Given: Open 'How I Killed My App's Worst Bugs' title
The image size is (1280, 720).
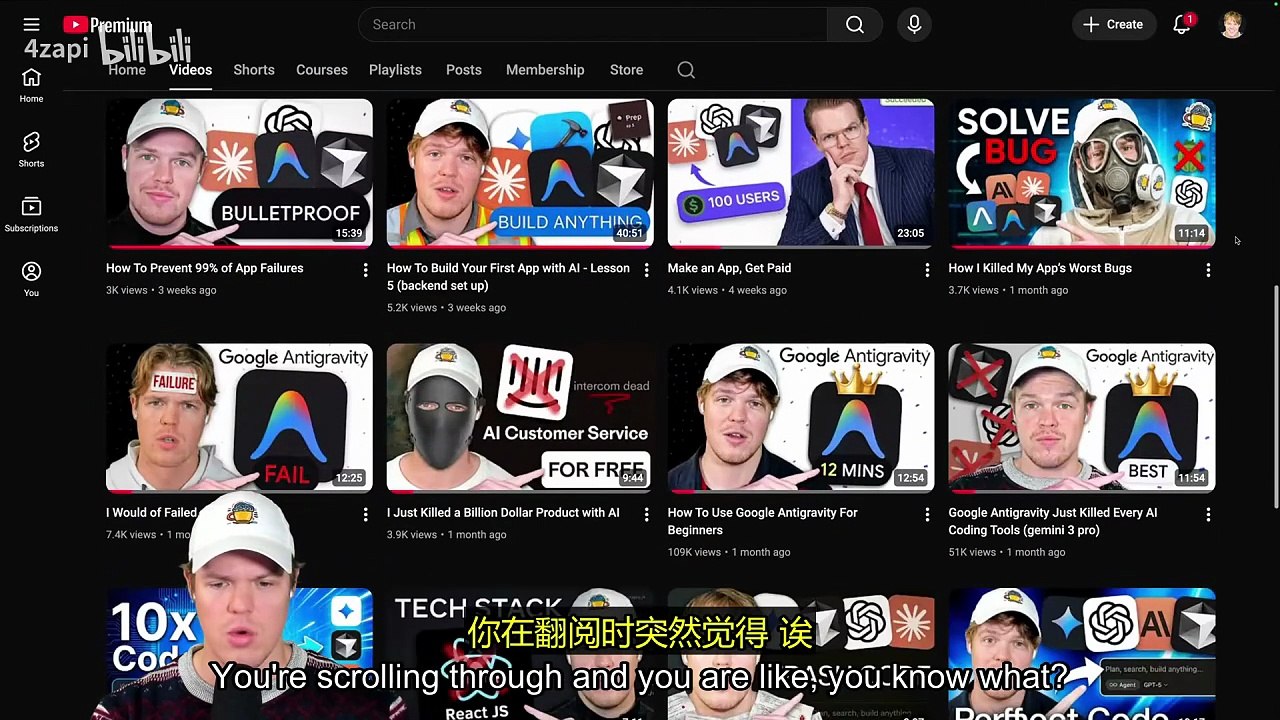Looking at the screenshot, I should tap(1040, 268).
